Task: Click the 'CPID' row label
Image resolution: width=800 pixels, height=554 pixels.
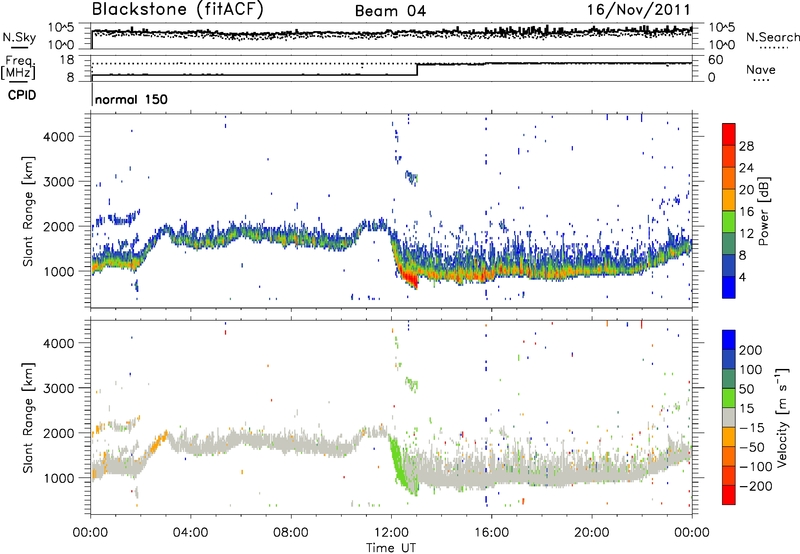Action: pos(22,95)
